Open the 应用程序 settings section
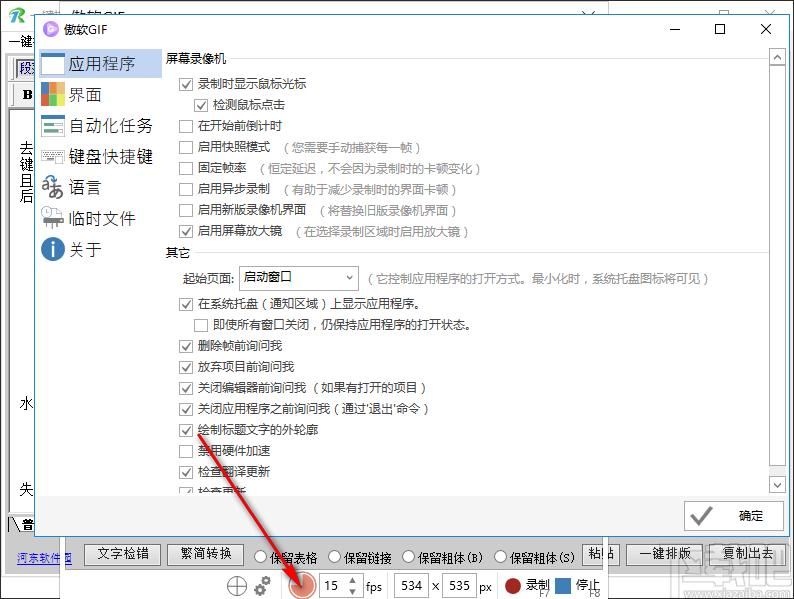This screenshot has width=794, height=599. tap(100, 63)
